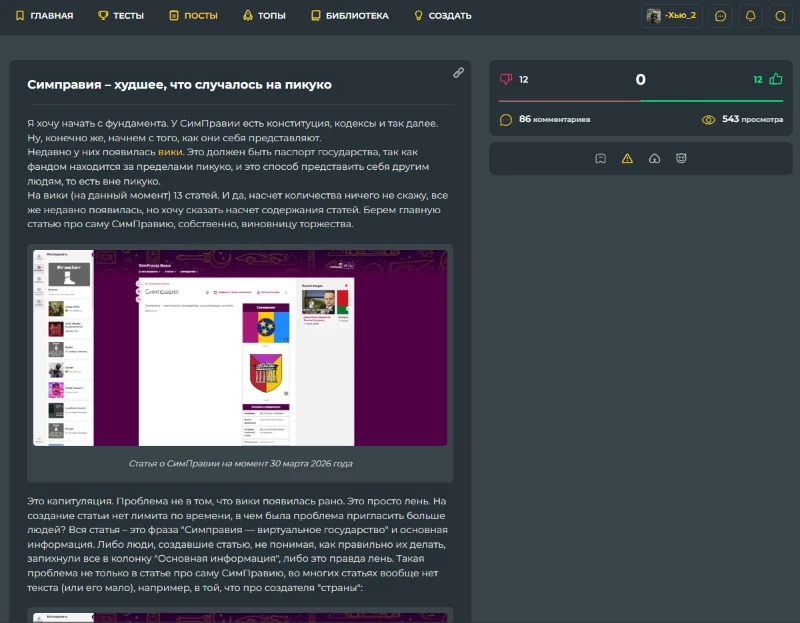Save the post with the bookmark icon
Viewport: 800px width, 623px height.
[x=601, y=159]
